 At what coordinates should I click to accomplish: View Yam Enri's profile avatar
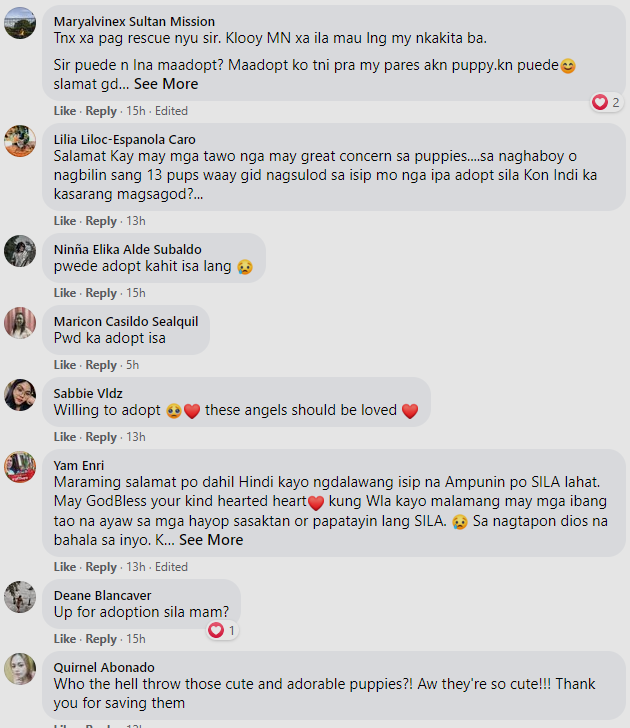coord(20,467)
